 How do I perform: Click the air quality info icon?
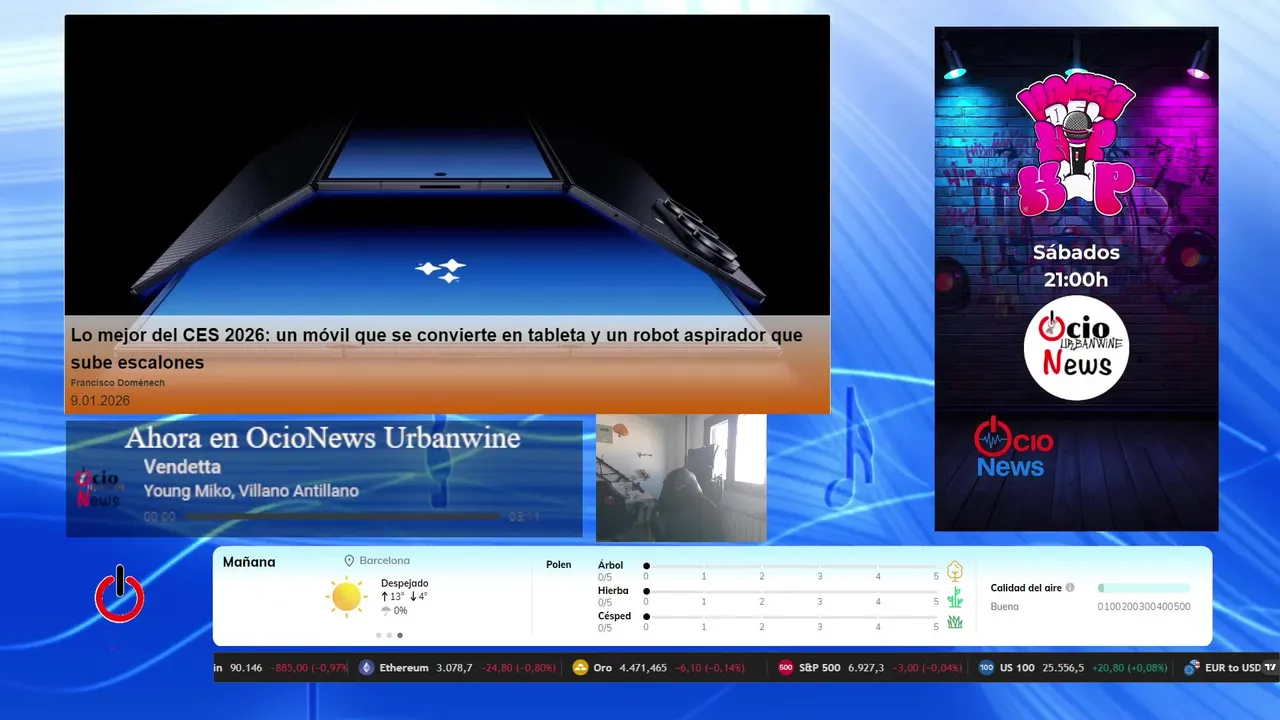click(x=1070, y=588)
